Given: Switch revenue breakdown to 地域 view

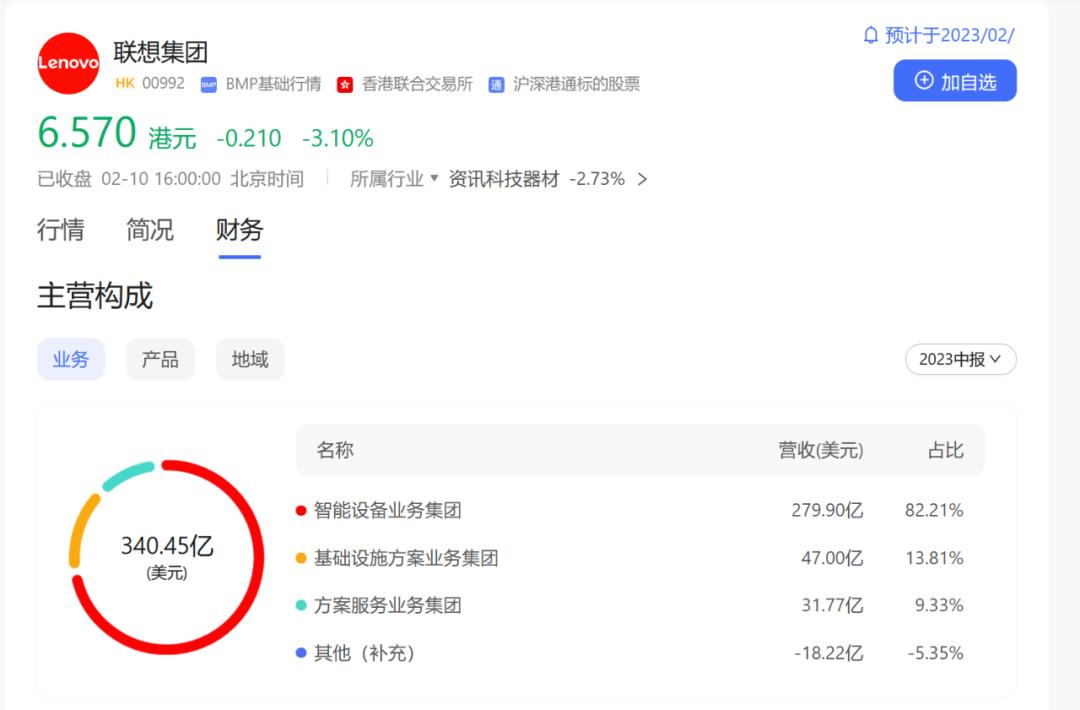Looking at the screenshot, I should coord(249,359).
